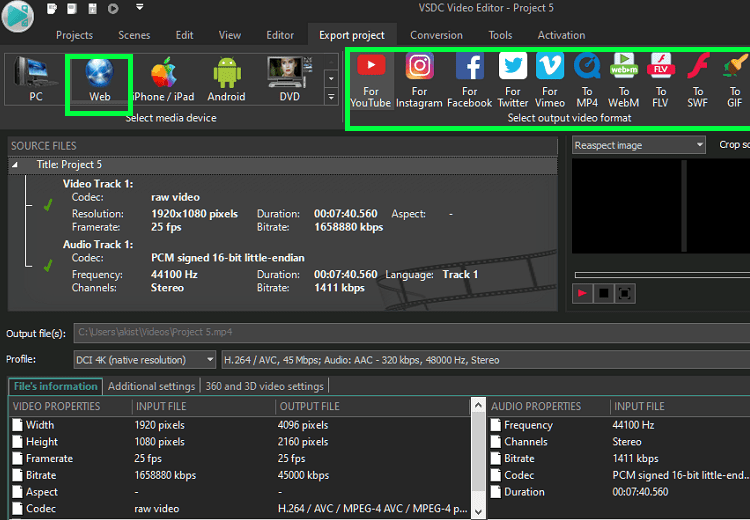Switch to File's information tab
The height and width of the screenshot is (520, 750).
[x=55, y=386]
